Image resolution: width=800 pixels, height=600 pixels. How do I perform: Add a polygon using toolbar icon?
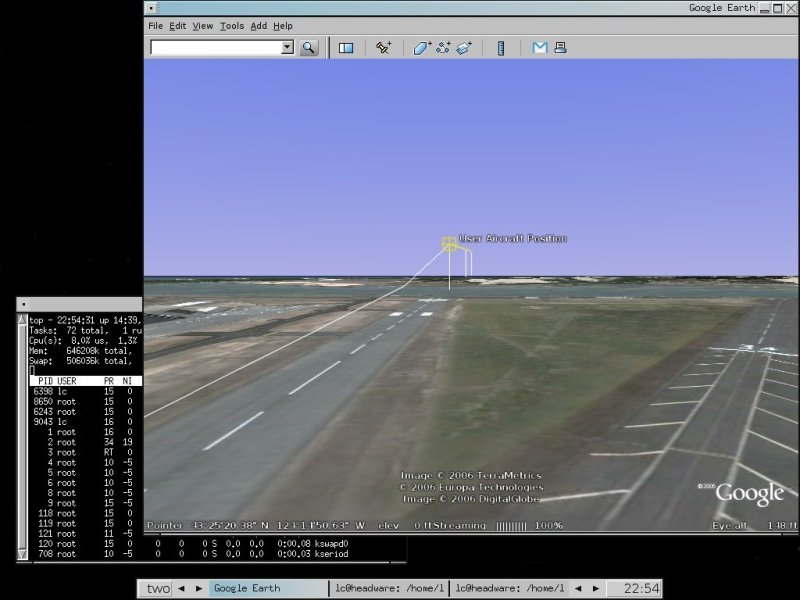click(x=422, y=47)
